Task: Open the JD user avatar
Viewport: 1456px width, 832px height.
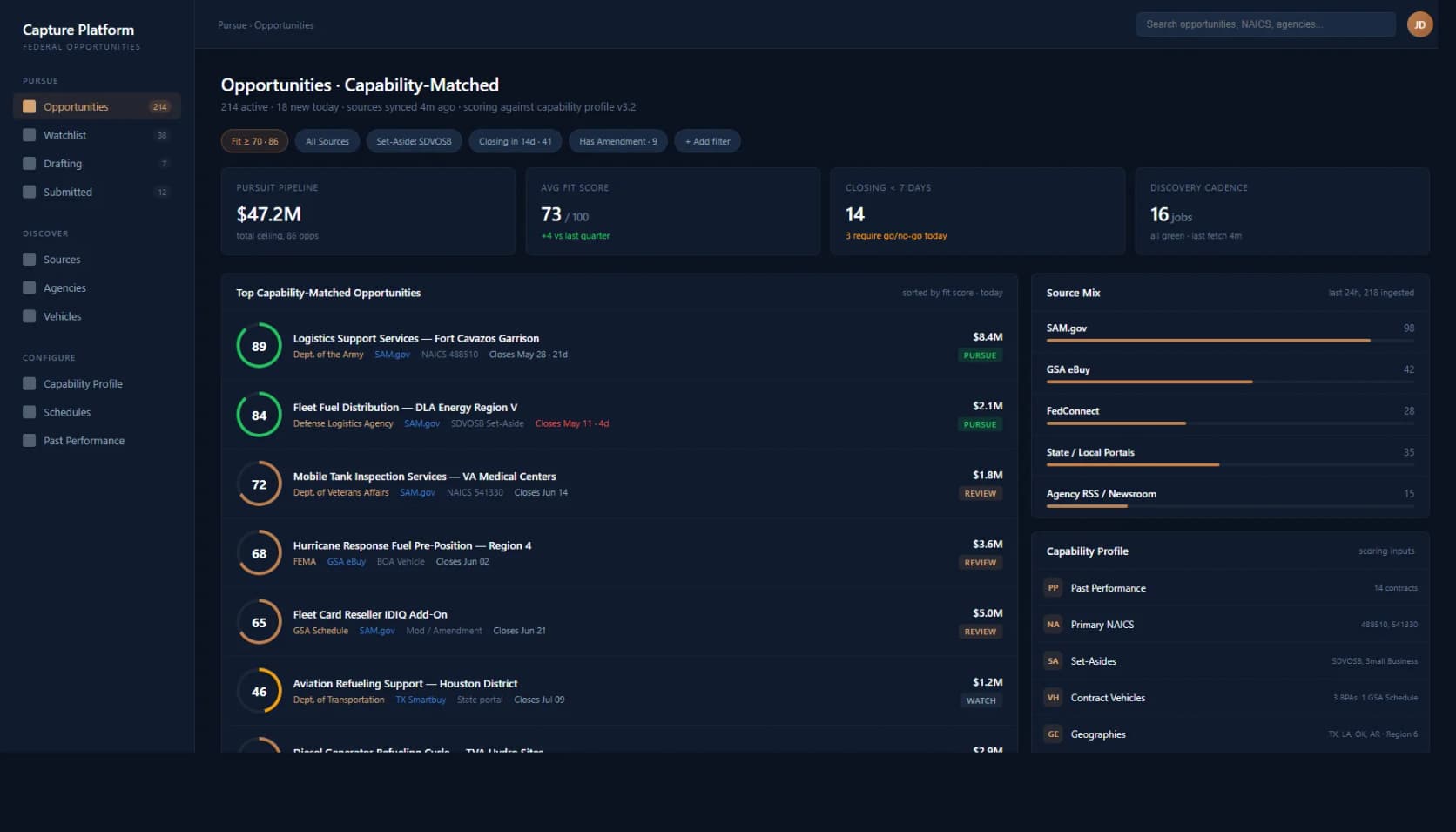Action: 1419,24
